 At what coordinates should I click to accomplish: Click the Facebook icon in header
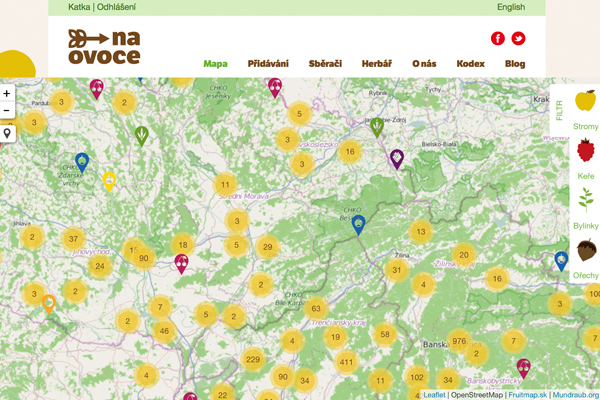click(498, 39)
